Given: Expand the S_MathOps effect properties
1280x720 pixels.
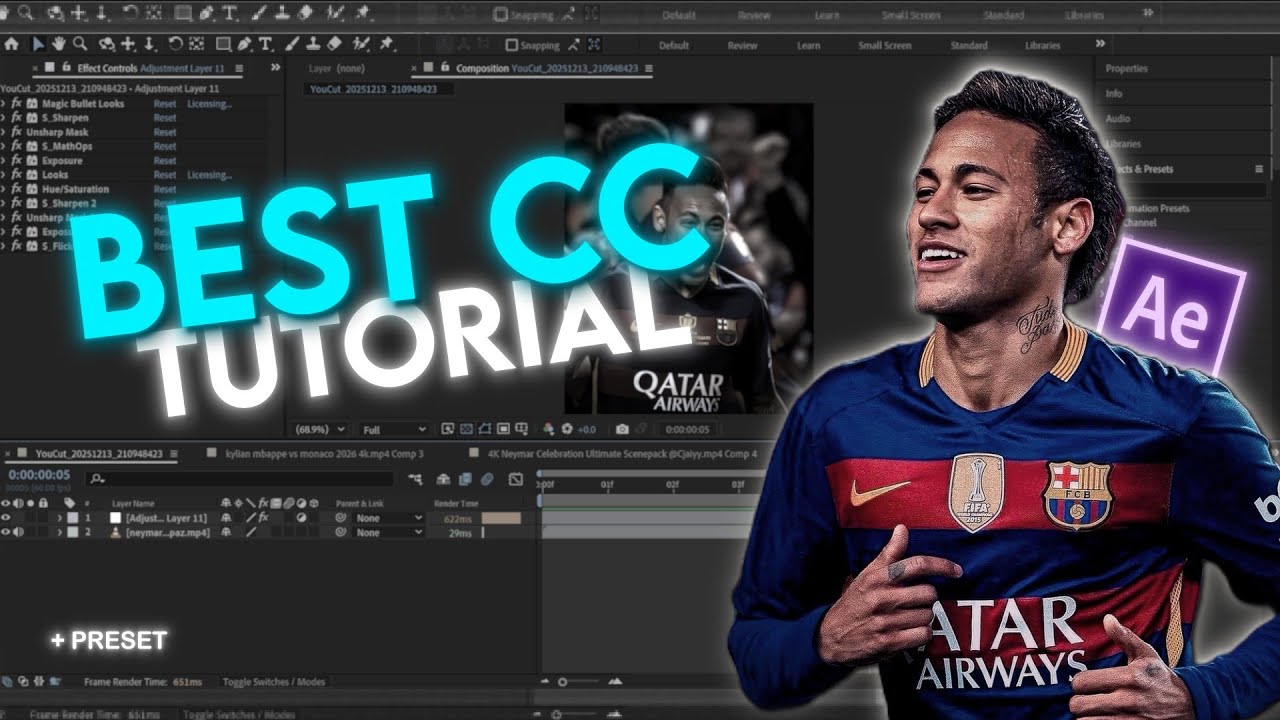Looking at the screenshot, I should [4, 146].
